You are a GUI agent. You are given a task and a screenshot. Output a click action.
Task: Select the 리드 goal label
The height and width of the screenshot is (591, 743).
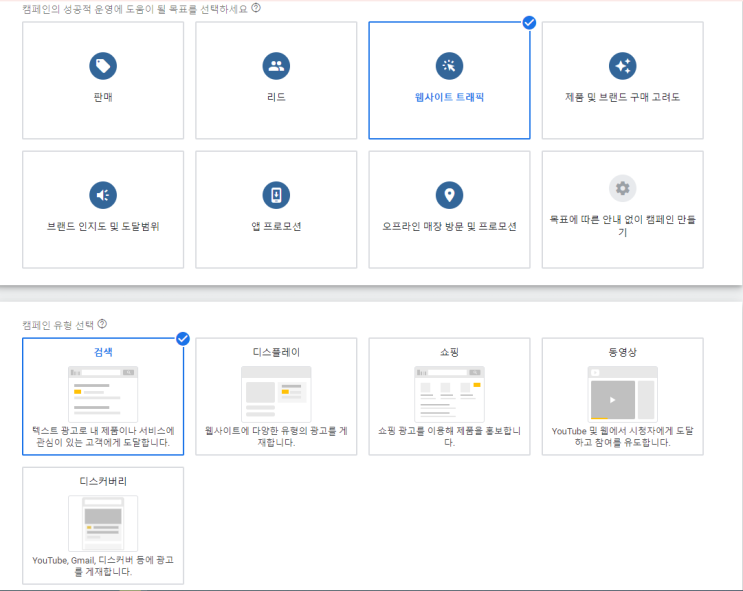(x=276, y=97)
